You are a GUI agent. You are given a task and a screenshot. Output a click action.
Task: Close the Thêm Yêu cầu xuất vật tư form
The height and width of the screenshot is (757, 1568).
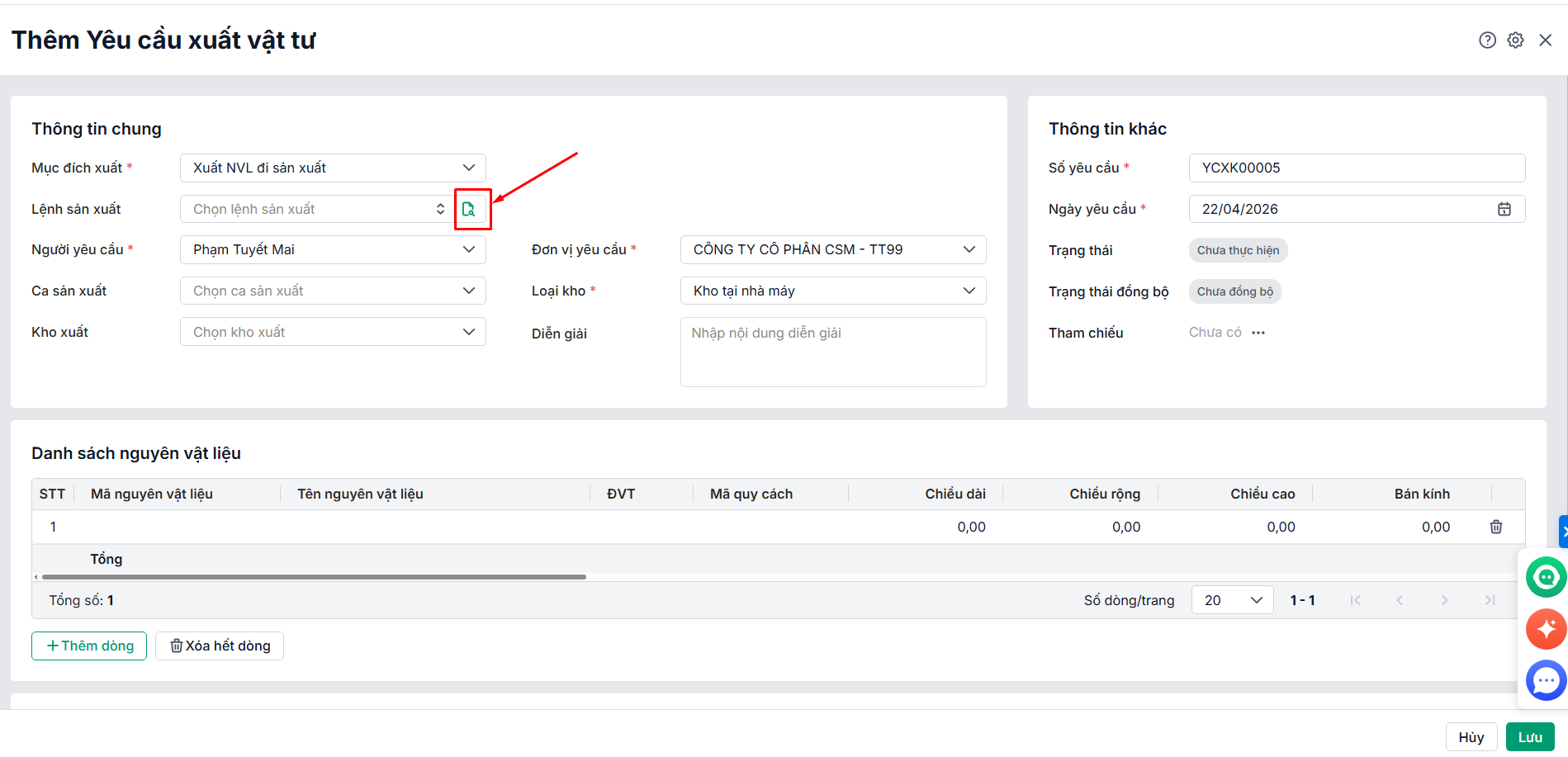(1545, 40)
